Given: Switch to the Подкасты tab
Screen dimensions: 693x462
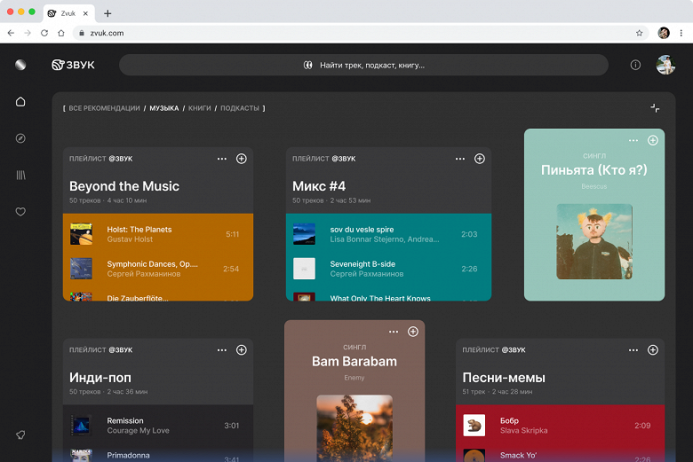Looking at the screenshot, I should 240,108.
